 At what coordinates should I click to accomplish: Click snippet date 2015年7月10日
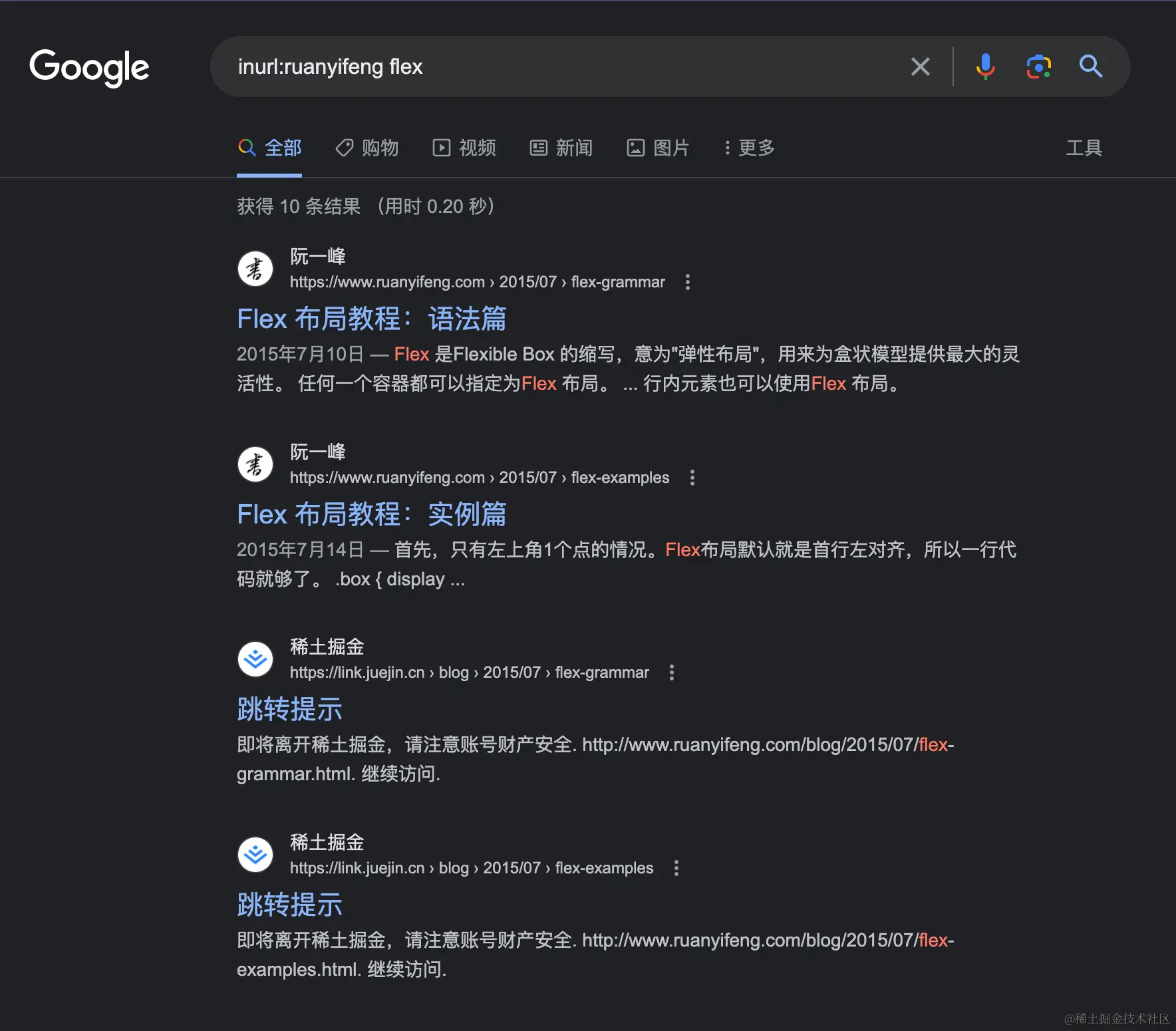click(301, 354)
